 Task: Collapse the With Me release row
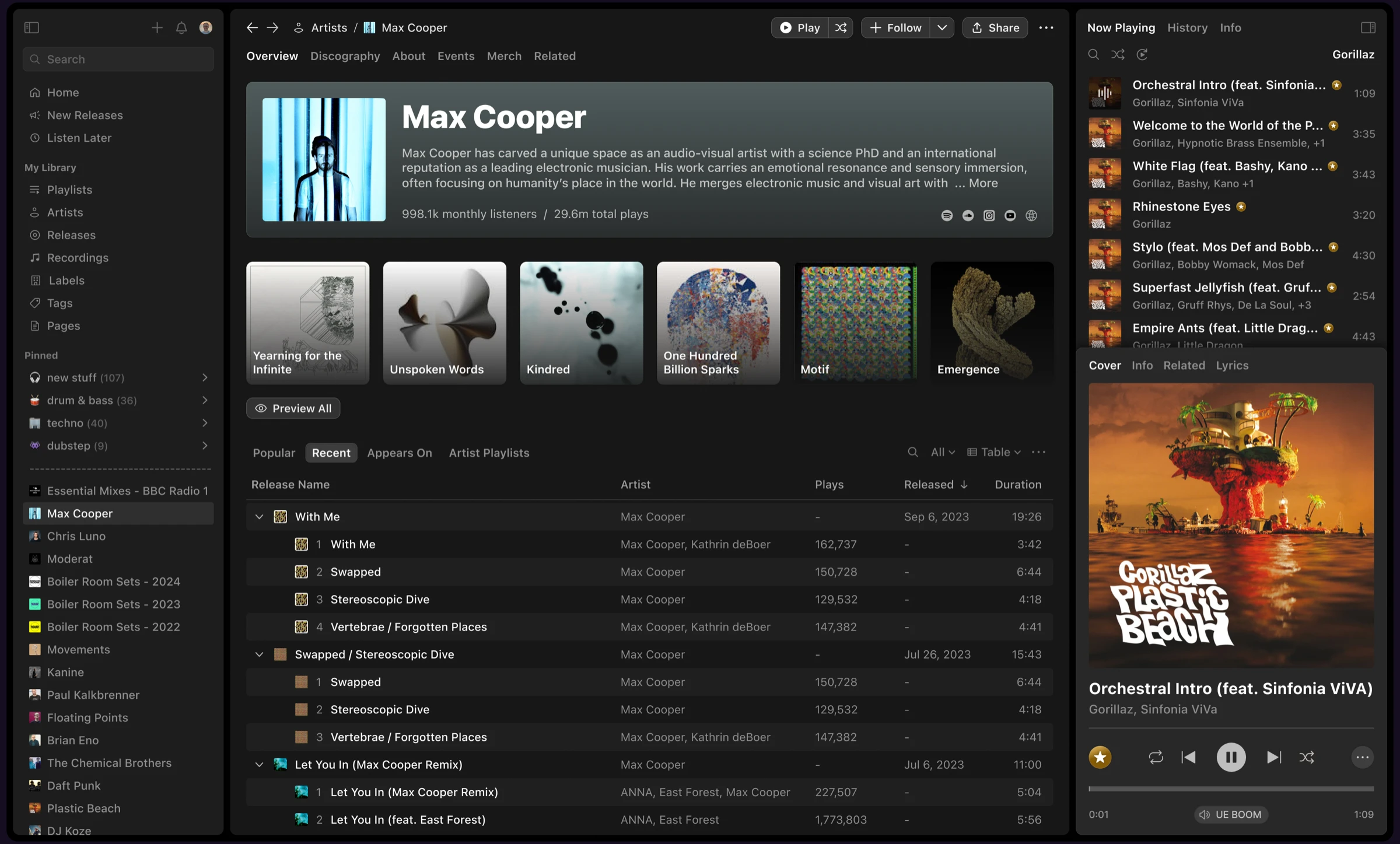259,517
